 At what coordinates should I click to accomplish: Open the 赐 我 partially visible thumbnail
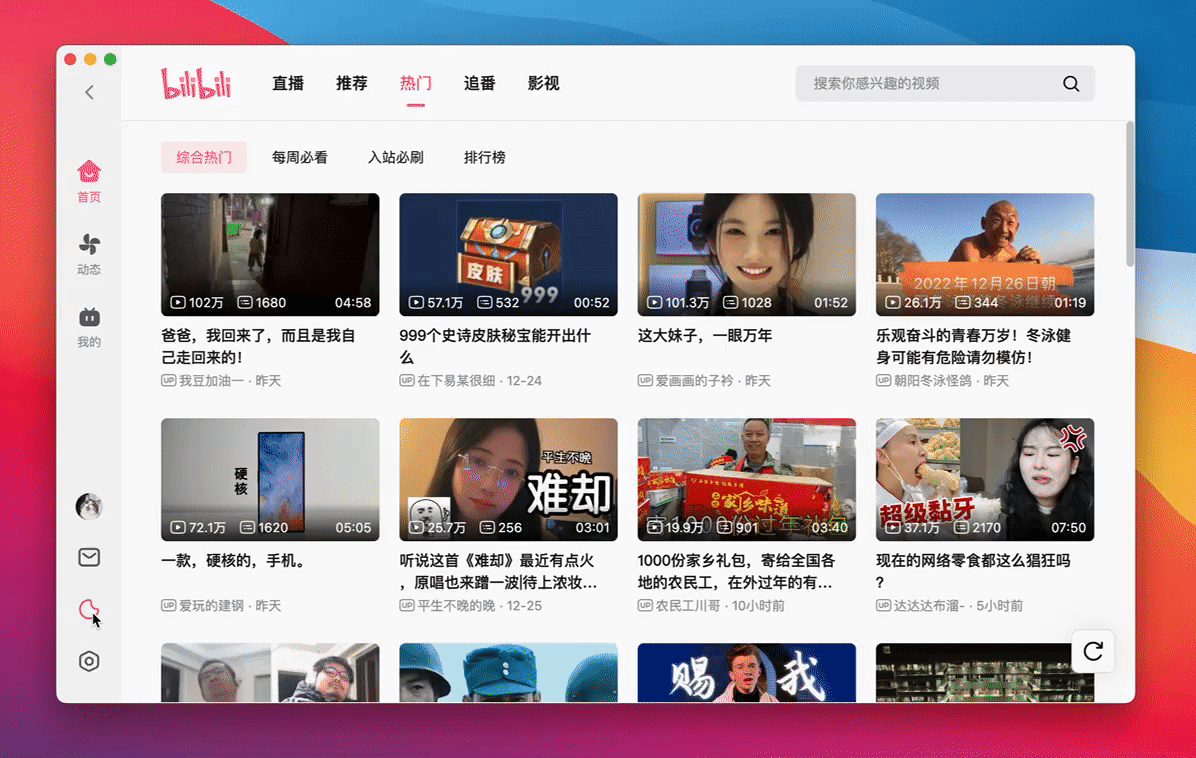point(747,673)
